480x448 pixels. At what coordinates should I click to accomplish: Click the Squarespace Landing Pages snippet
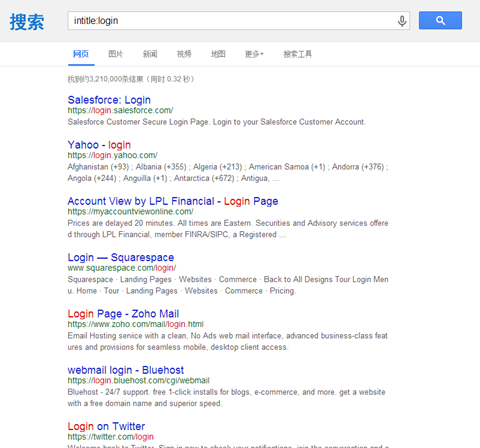pos(228,285)
